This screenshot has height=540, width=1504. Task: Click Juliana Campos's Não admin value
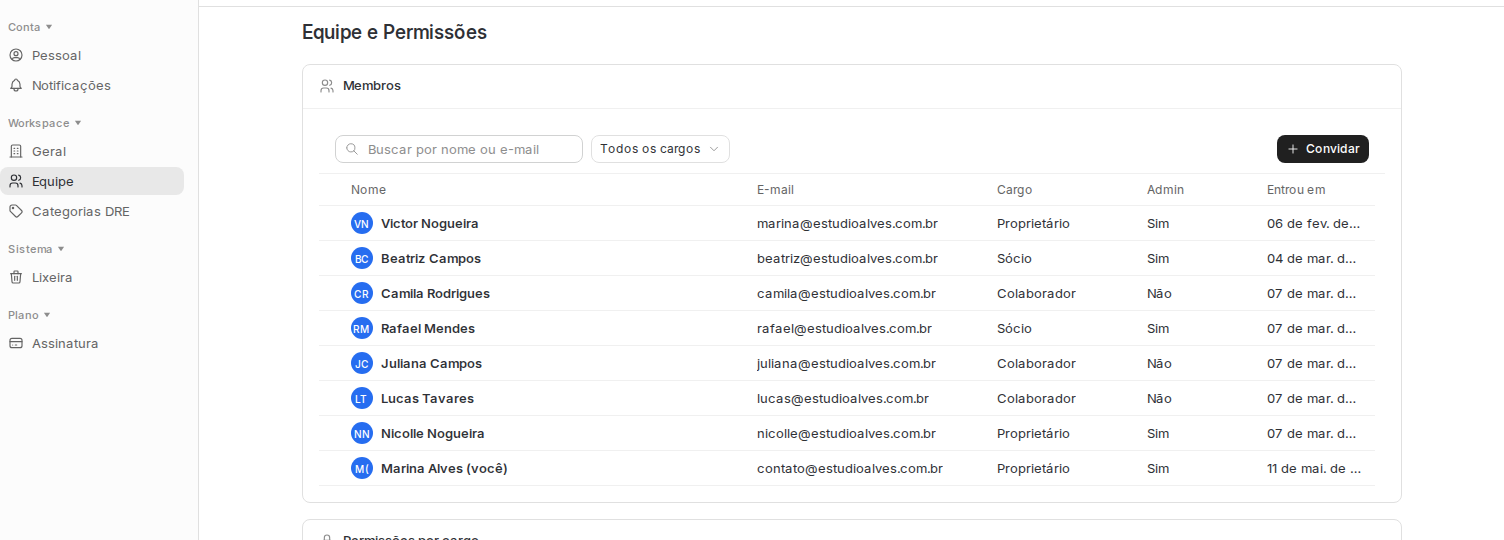pos(1159,363)
